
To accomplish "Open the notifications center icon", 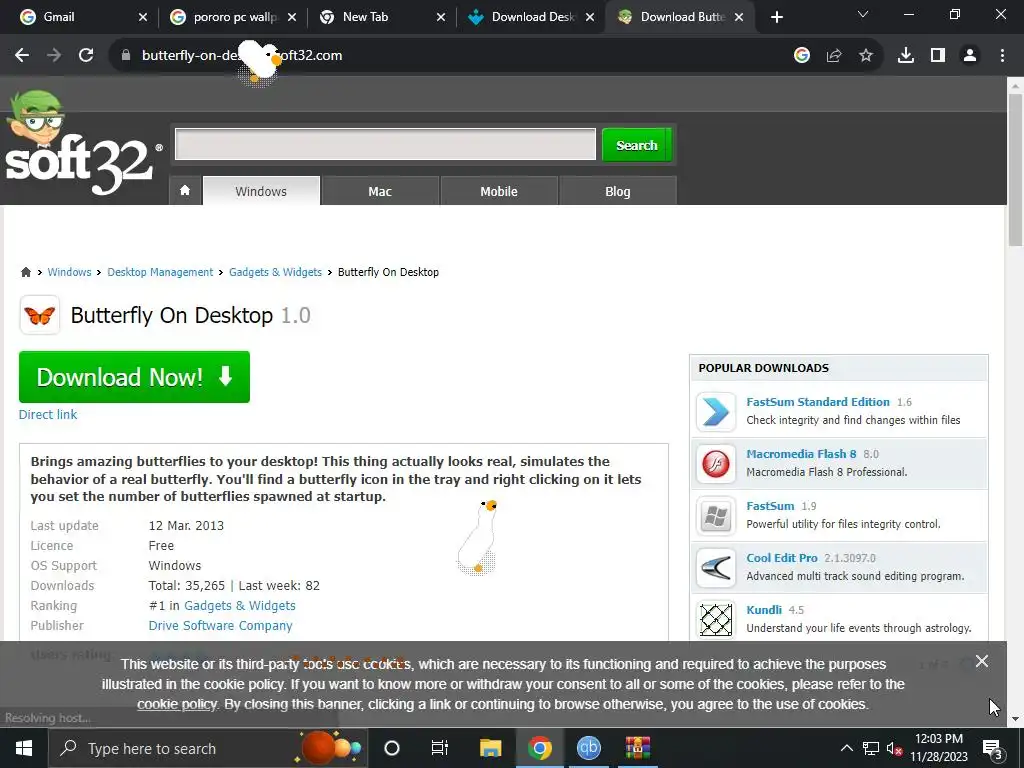I will 992,748.
